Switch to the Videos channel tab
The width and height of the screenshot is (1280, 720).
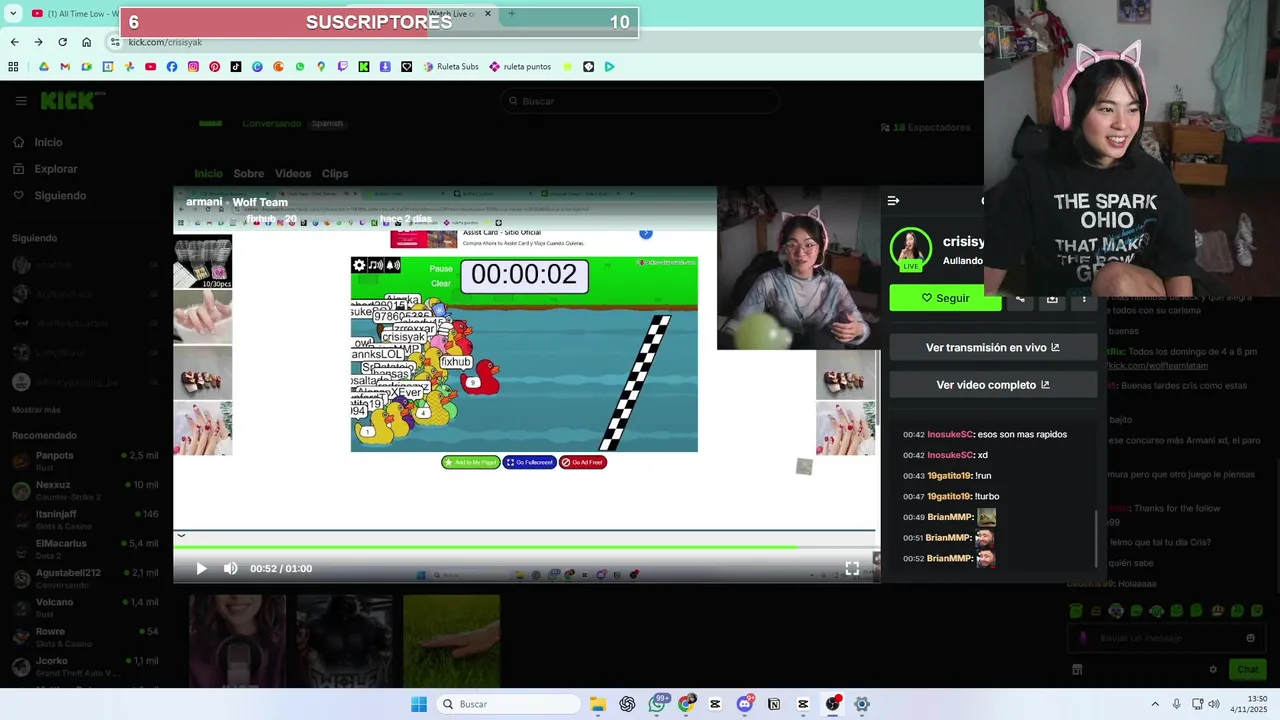293,174
